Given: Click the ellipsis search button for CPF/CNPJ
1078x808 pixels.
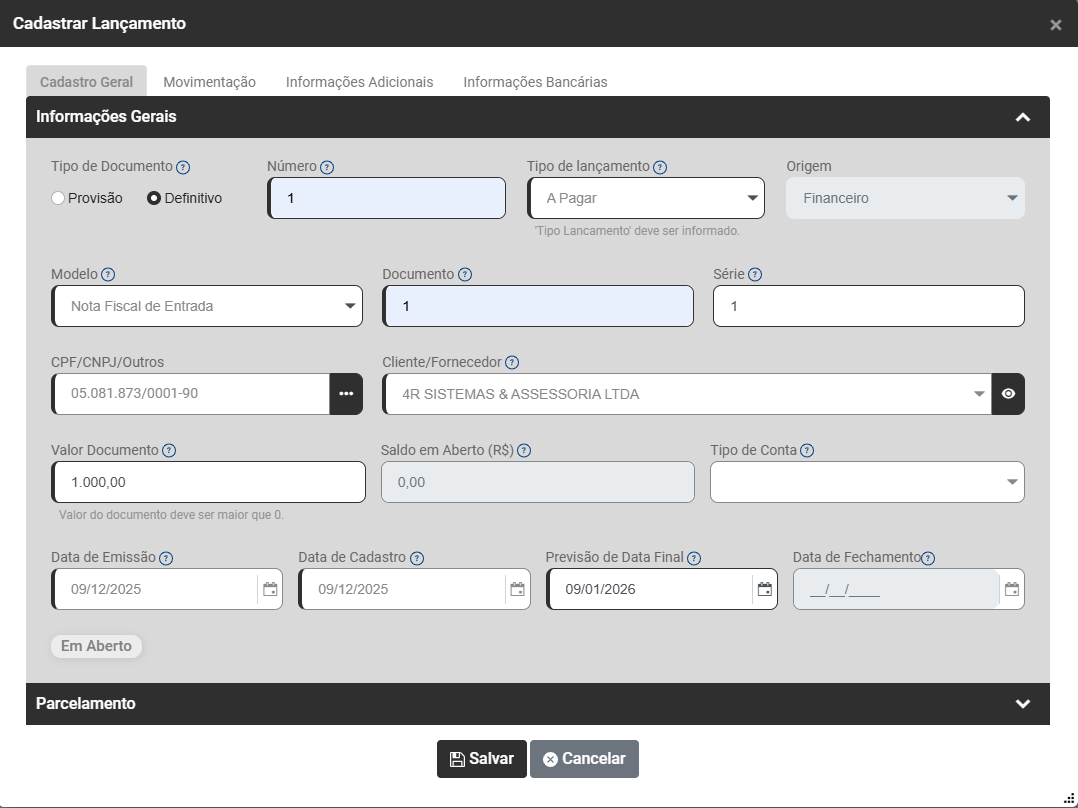Looking at the screenshot, I should pos(346,394).
